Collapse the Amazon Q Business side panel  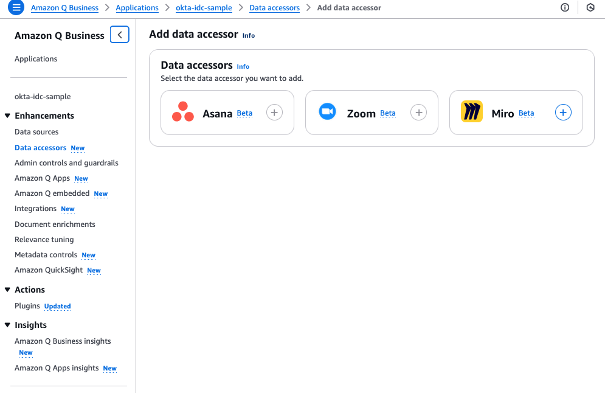click(x=119, y=35)
